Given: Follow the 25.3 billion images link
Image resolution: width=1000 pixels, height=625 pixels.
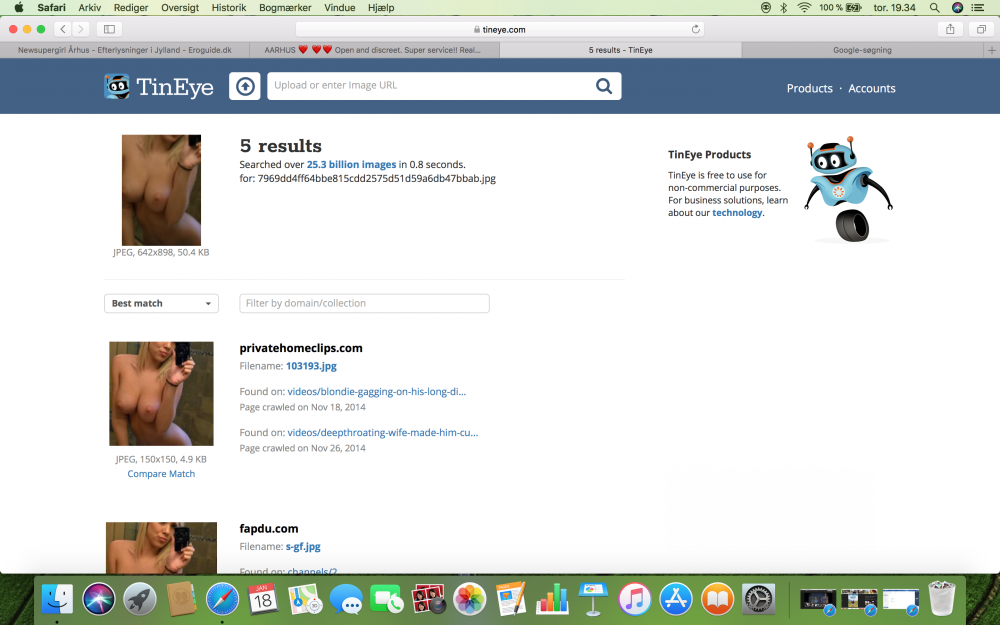Looking at the screenshot, I should tap(351, 165).
